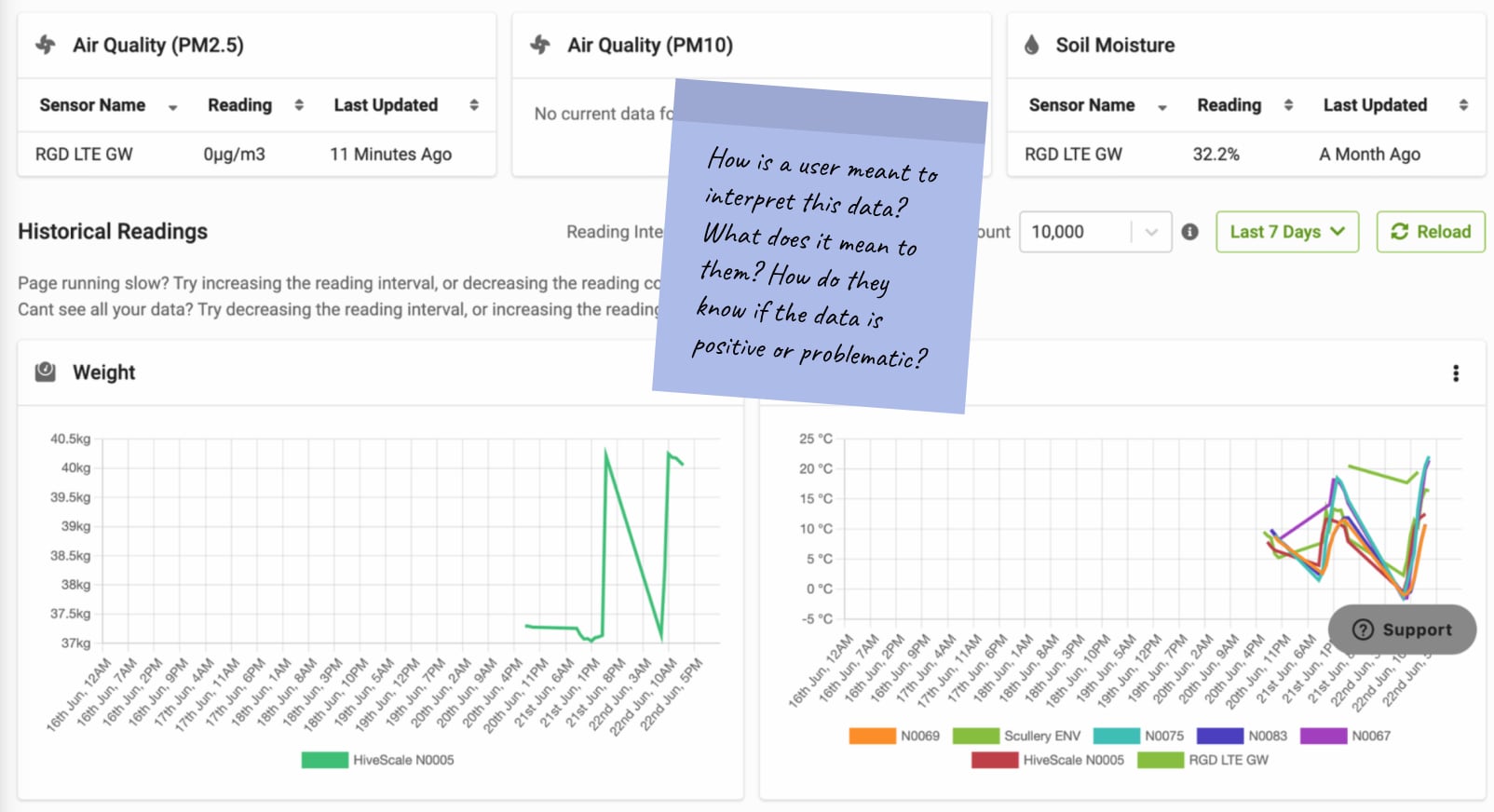1494x812 pixels.
Task: Click the Reload button
Action: 1431,232
